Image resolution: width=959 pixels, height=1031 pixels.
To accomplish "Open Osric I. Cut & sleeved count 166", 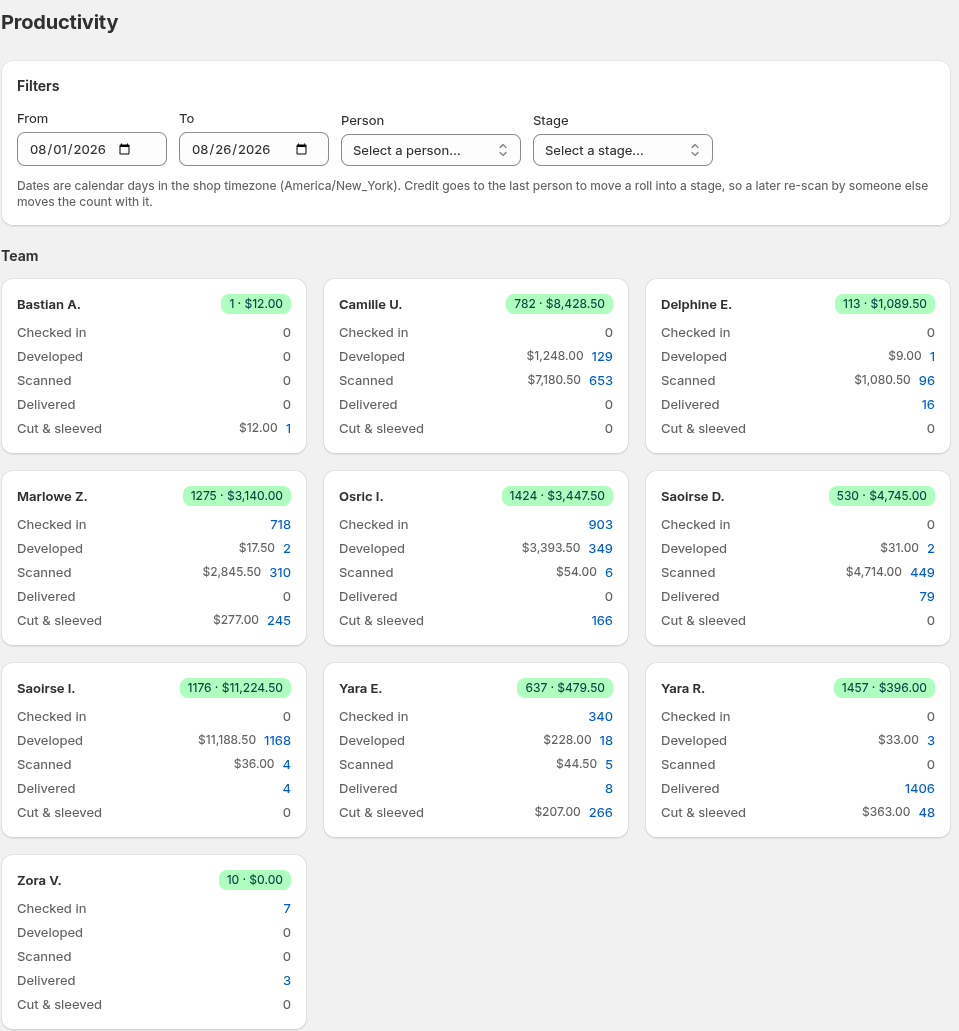I will [602, 620].
